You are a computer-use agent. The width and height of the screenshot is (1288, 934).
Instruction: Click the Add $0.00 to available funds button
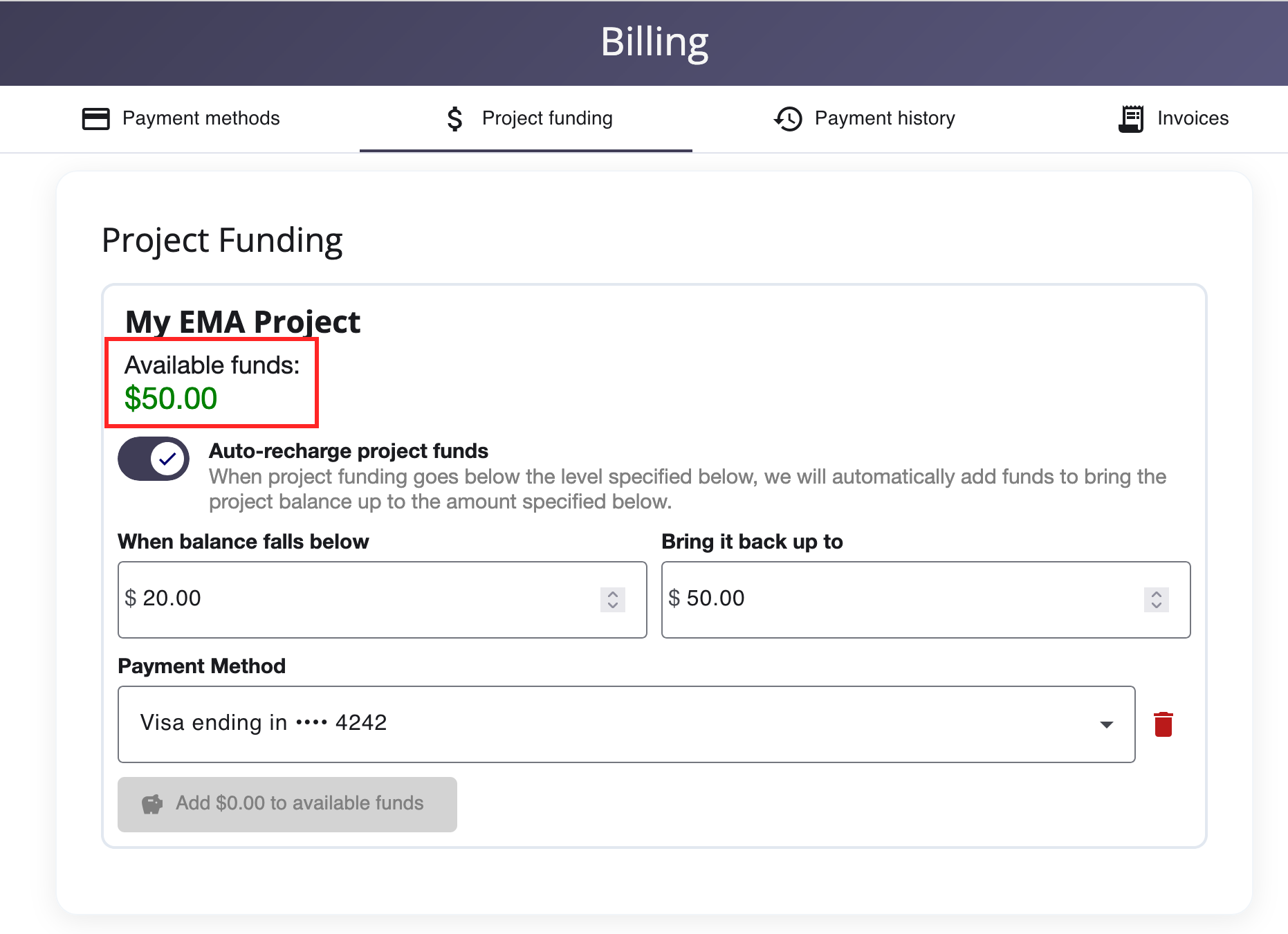287,803
